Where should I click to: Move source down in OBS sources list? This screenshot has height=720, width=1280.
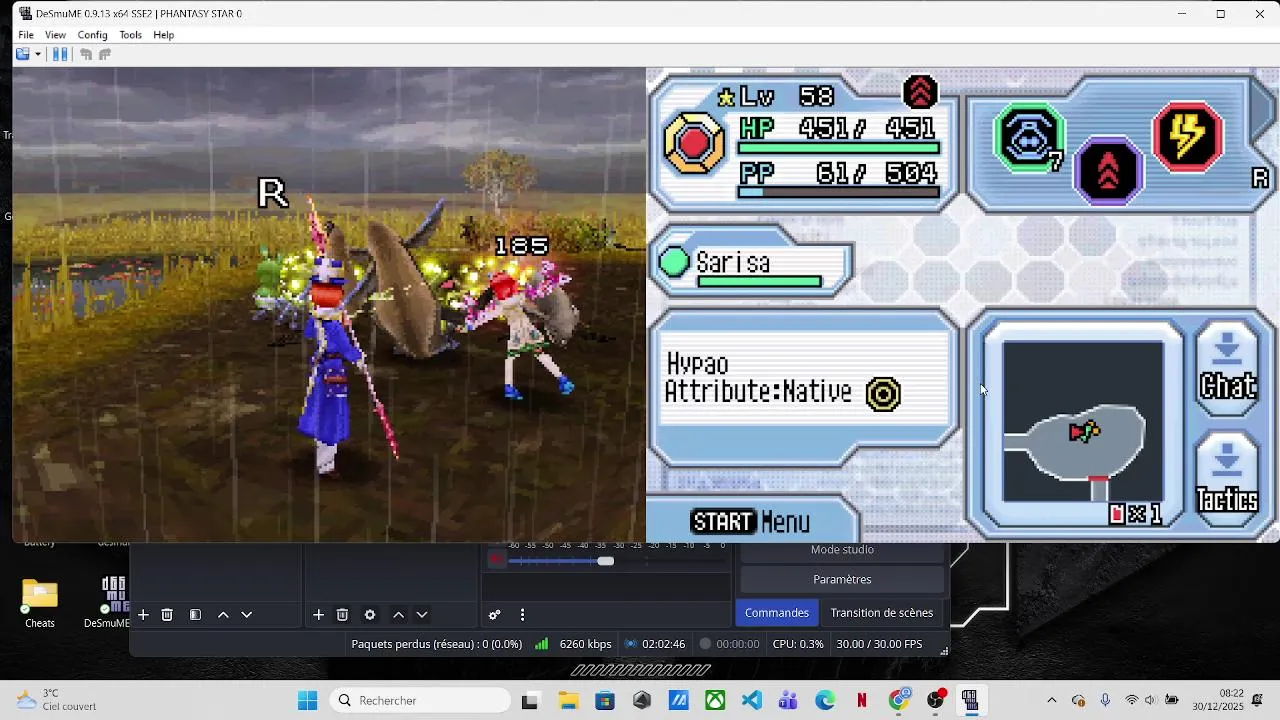click(x=422, y=615)
